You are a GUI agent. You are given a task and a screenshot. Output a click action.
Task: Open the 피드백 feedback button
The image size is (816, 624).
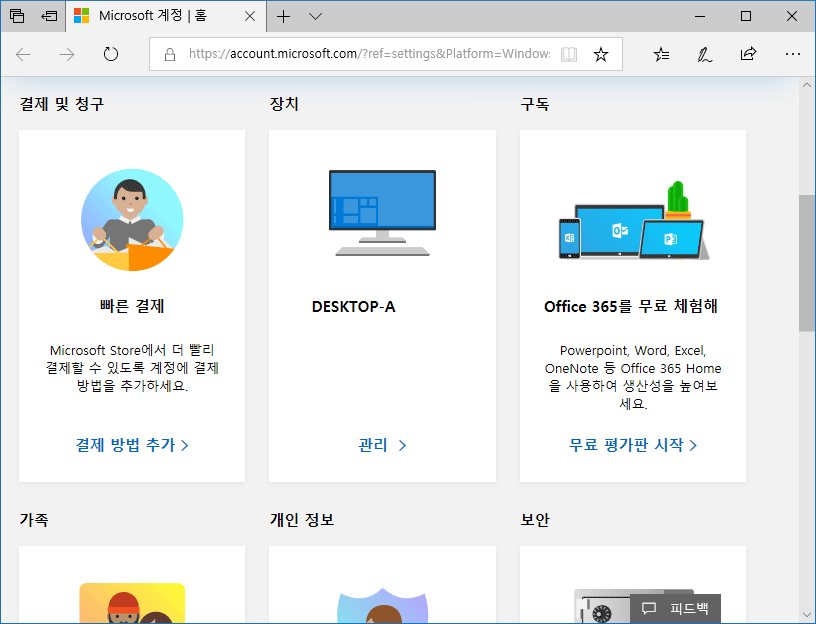click(675, 608)
